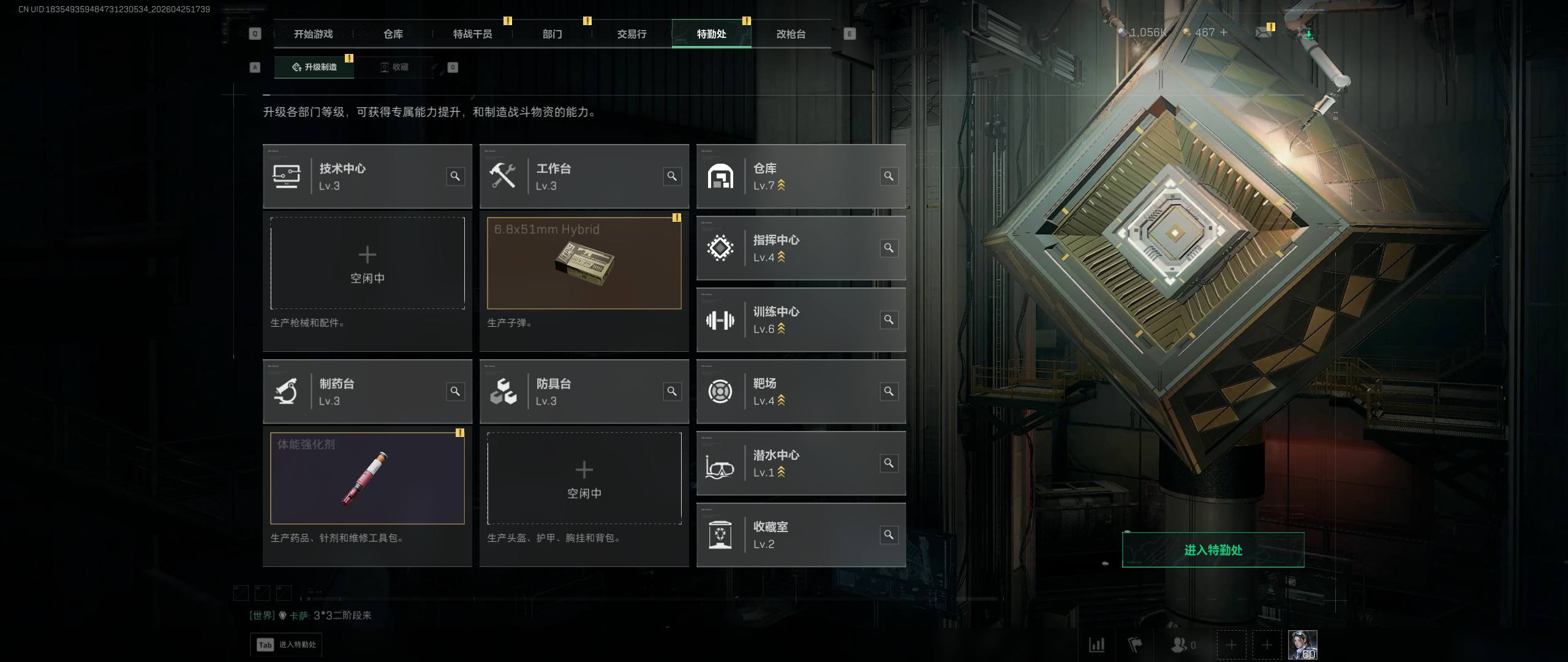Open the 收藏 sub-tab

tap(394, 67)
